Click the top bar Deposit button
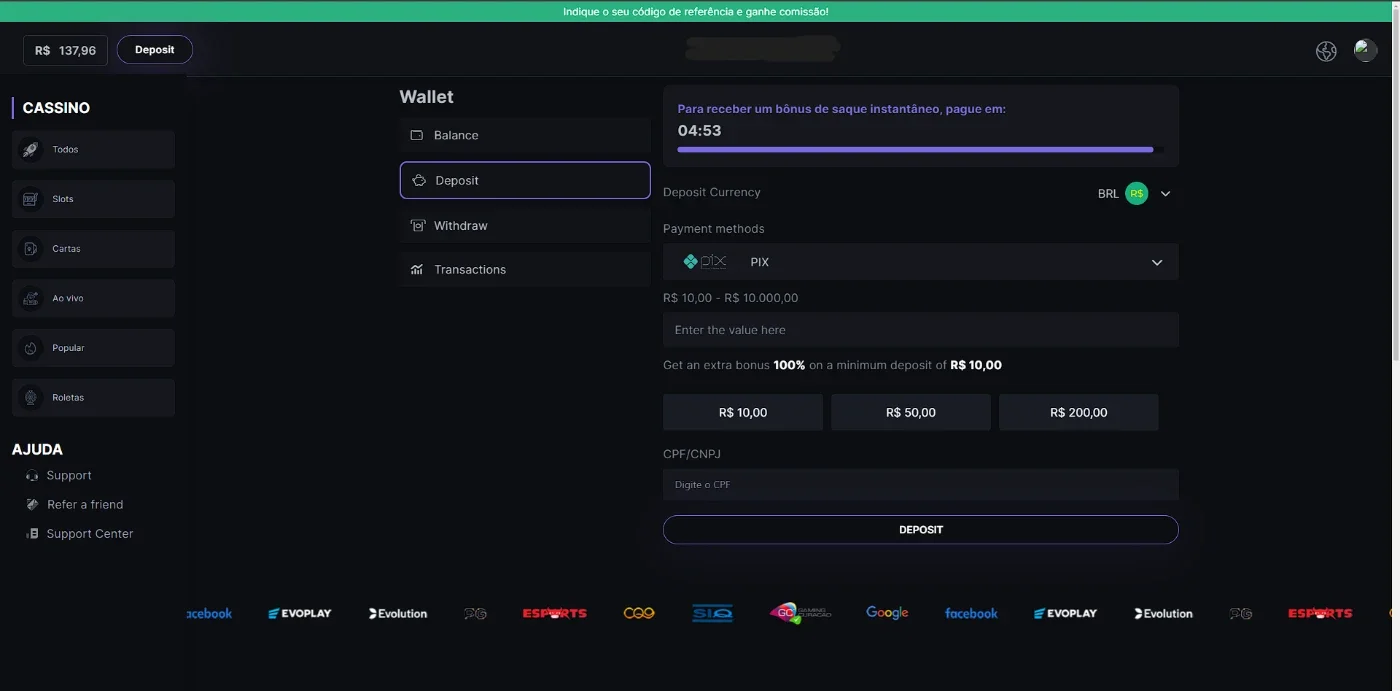This screenshot has width=1400, height=691. pyautogui.click(x=155, y=50)
